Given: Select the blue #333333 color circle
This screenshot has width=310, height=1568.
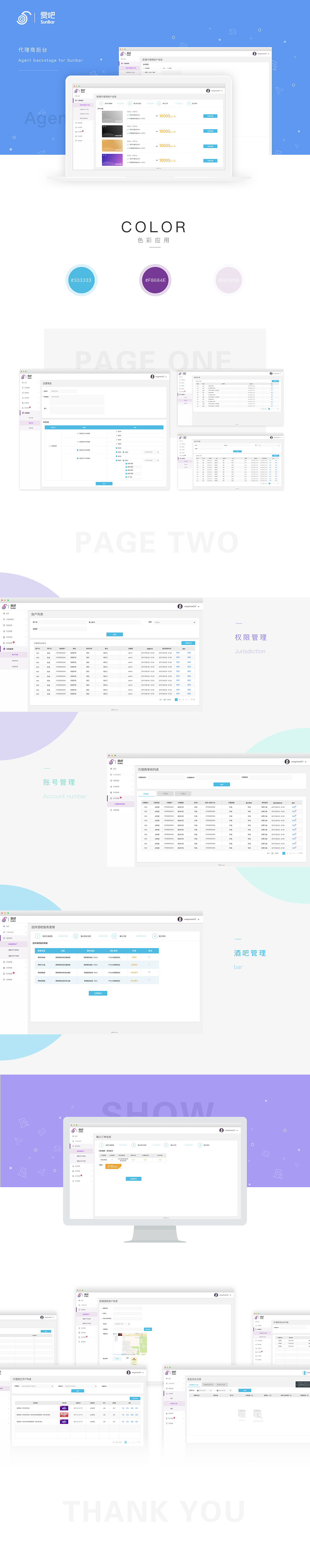Looking at the screenshot, I should coord(82,280).
